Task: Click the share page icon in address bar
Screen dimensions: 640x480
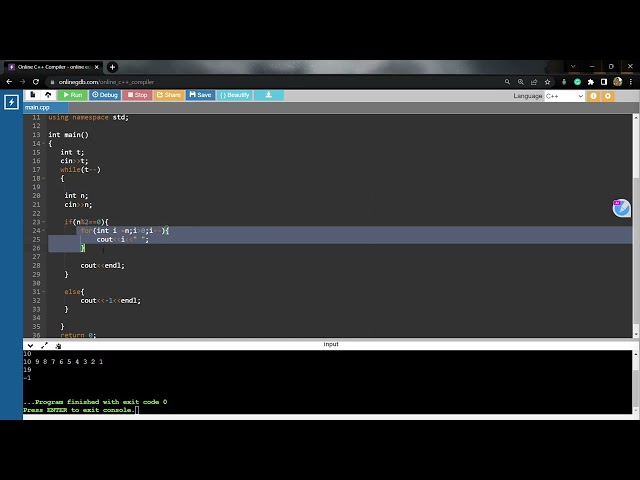Action: [534, 82]
